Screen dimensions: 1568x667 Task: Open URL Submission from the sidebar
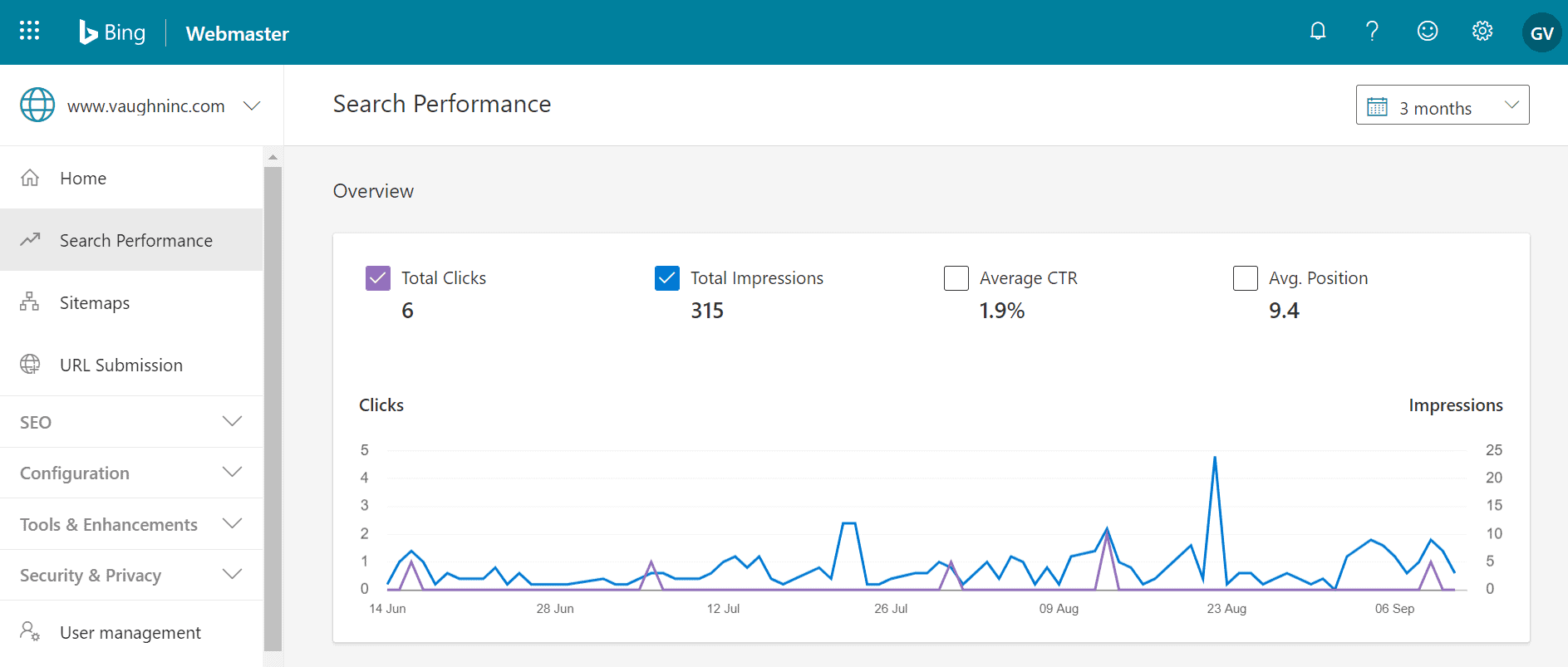click(120, 365)
